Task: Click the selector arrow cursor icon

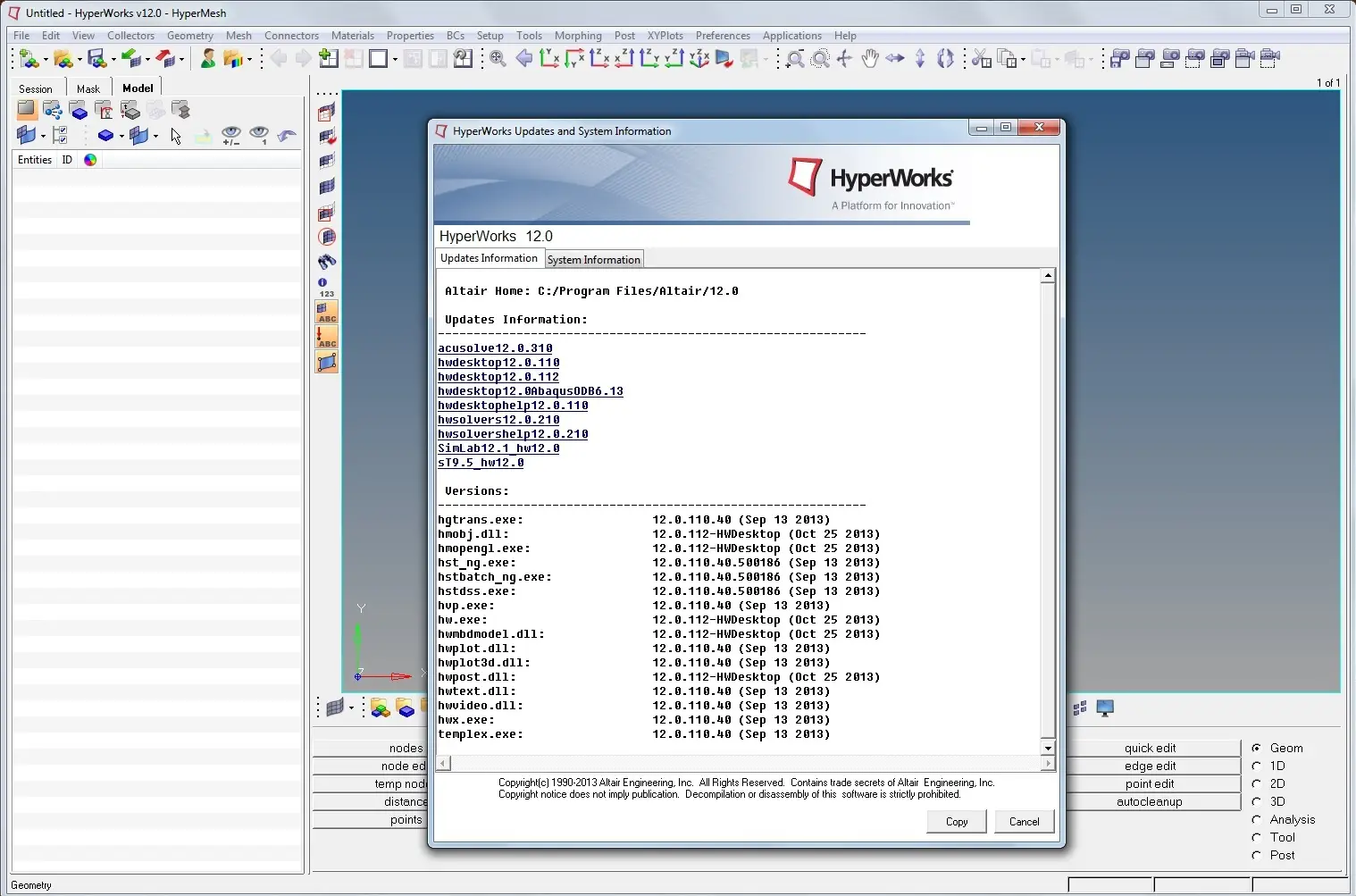Action: click(176, 136)
